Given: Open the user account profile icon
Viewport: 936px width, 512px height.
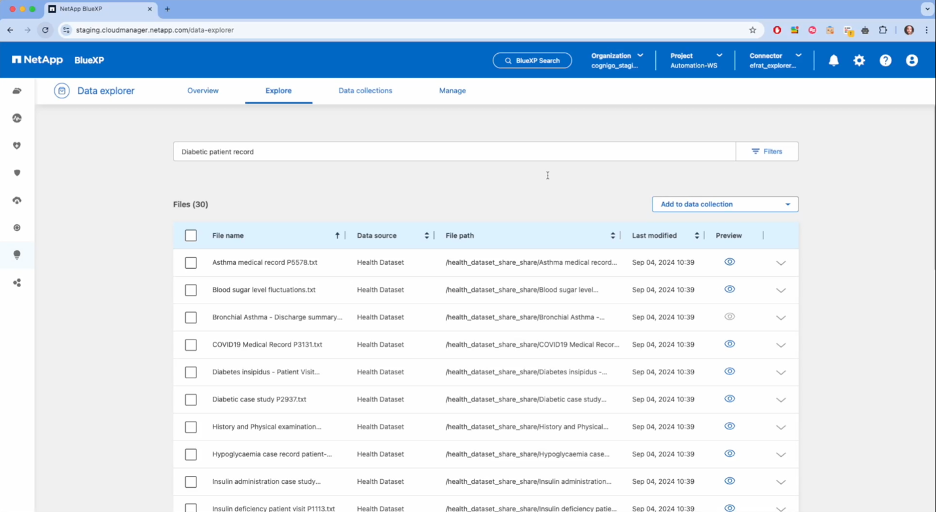Looking at the screenshot, I should 911,60.
